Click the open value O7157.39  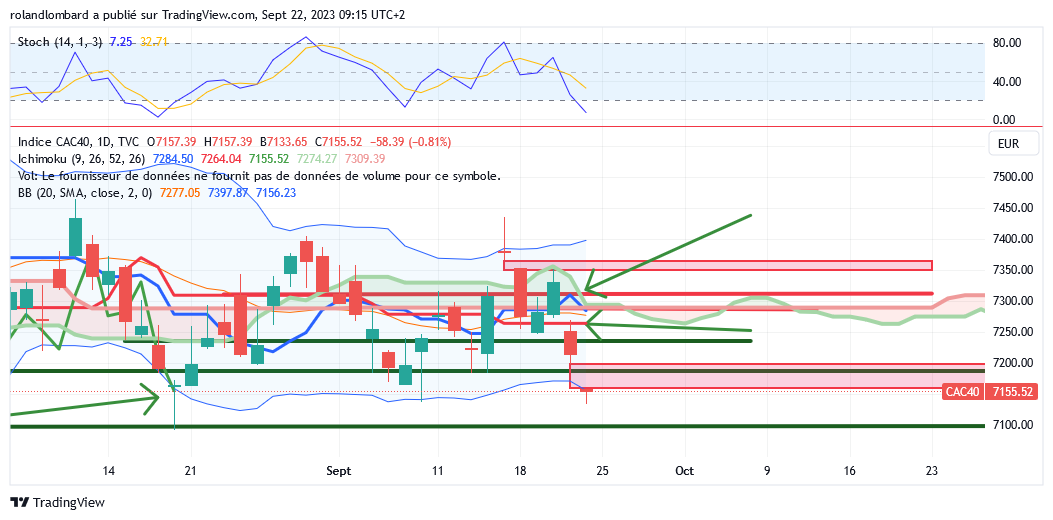171,142
